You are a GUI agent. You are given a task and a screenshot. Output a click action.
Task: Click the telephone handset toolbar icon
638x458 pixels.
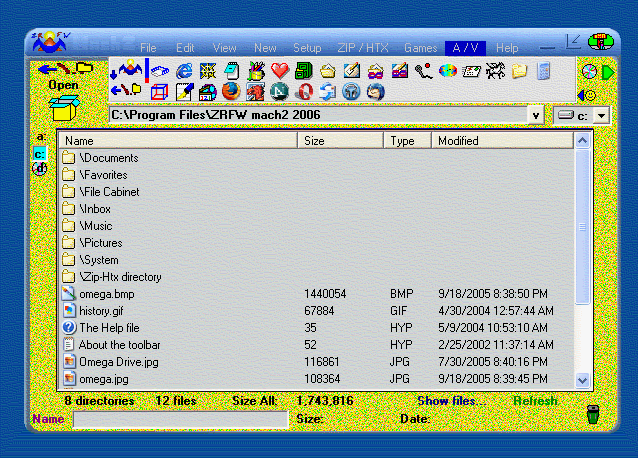click(x=423, y=71)
